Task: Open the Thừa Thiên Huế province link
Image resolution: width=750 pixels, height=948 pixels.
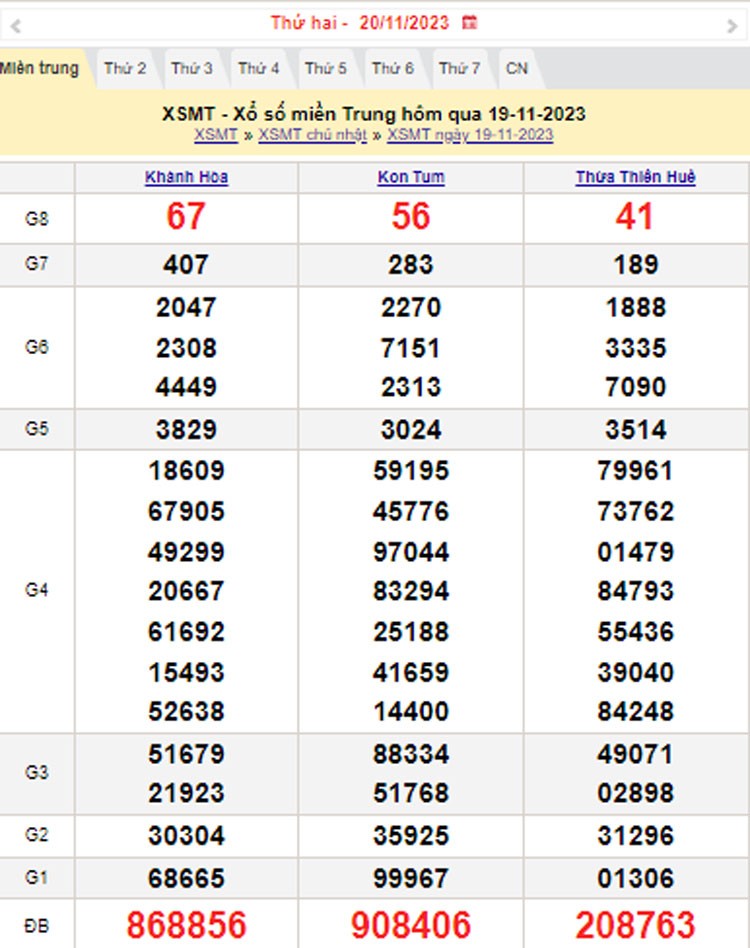Action: point(635,177)
